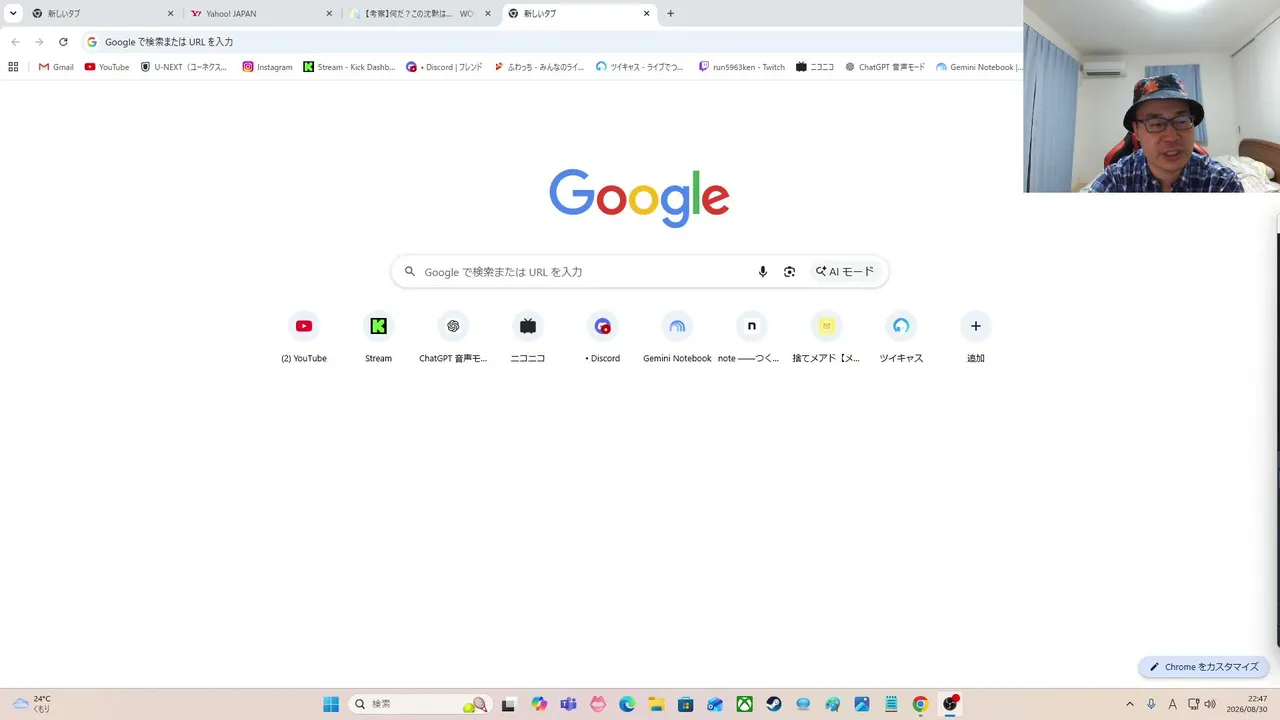This screenshot has height=720, width=1280.
Task: Open the ニコニコ bookmark
Action: point(815,67)
